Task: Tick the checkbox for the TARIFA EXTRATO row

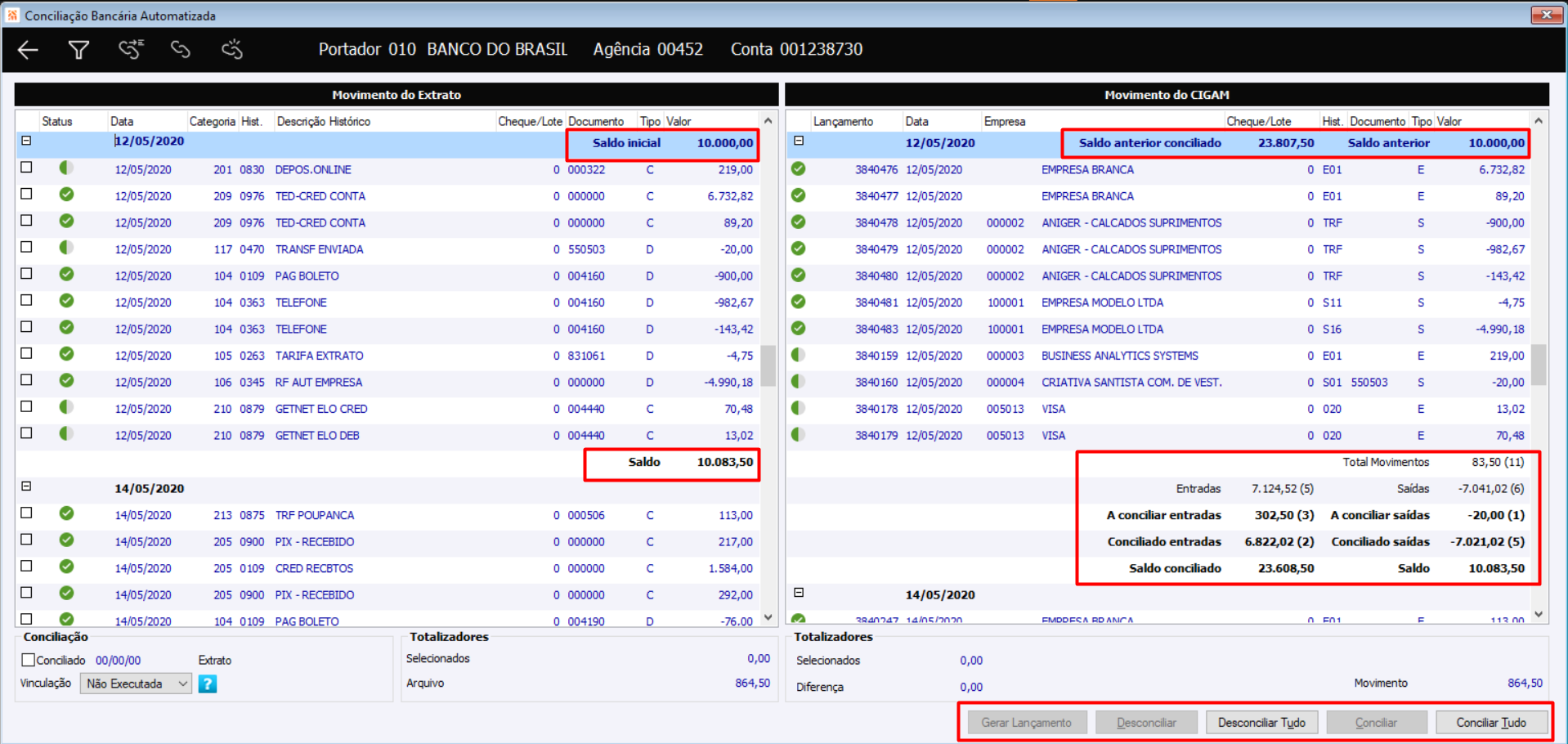Action: click(x=27, y=354)
